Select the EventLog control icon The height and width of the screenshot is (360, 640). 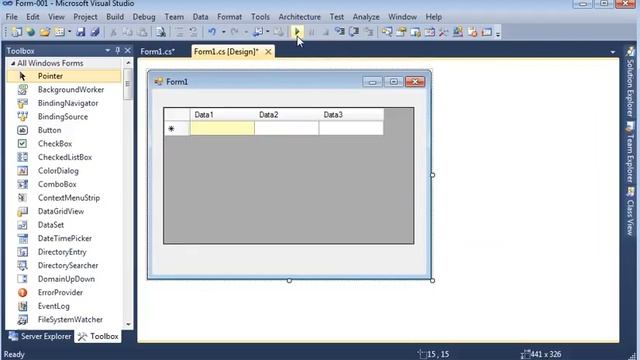point(22,306)
